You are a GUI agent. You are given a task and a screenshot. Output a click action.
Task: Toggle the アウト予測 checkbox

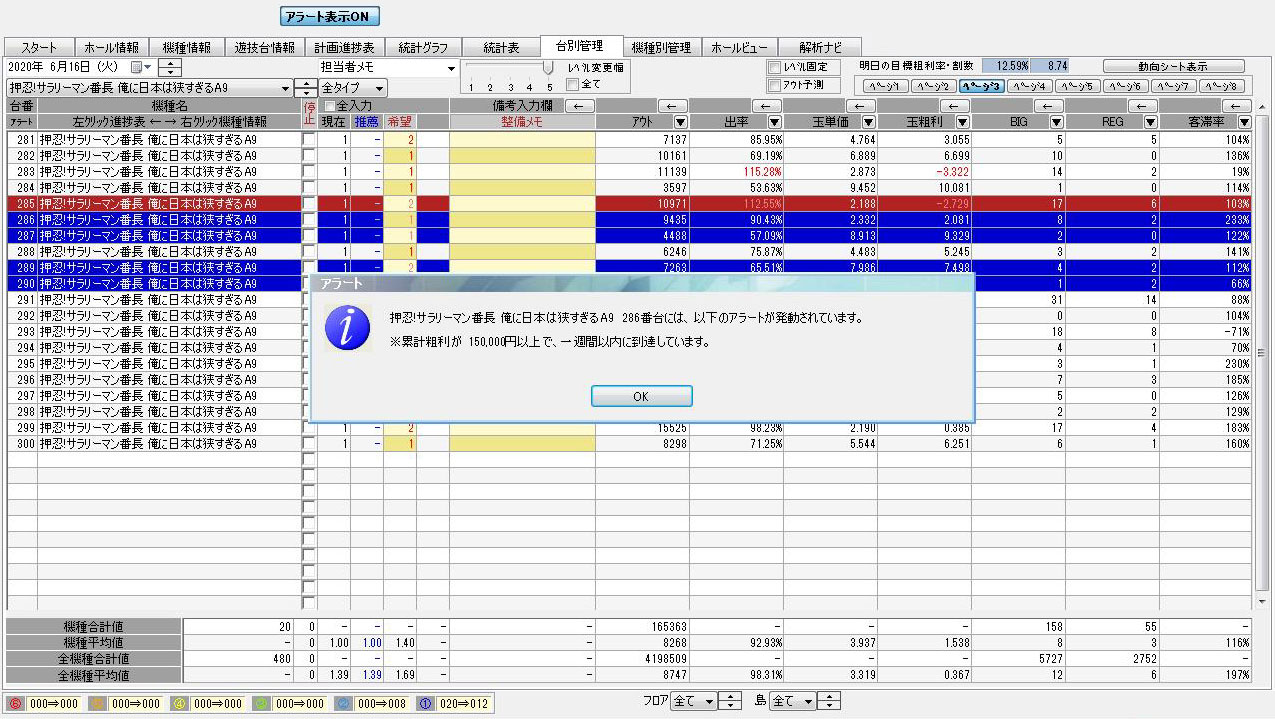coord(774,85)
